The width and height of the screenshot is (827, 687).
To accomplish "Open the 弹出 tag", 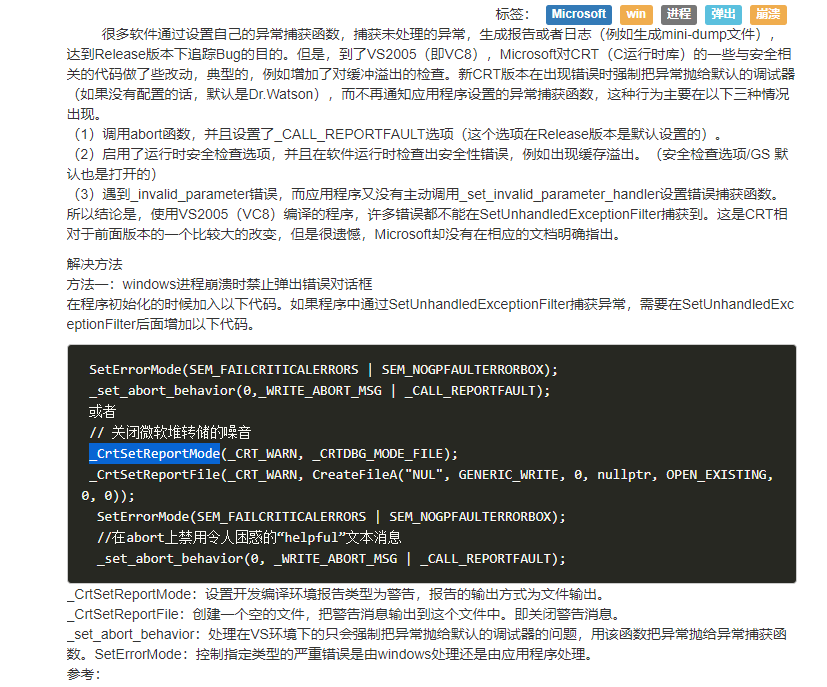I will [x=723, y=14].
